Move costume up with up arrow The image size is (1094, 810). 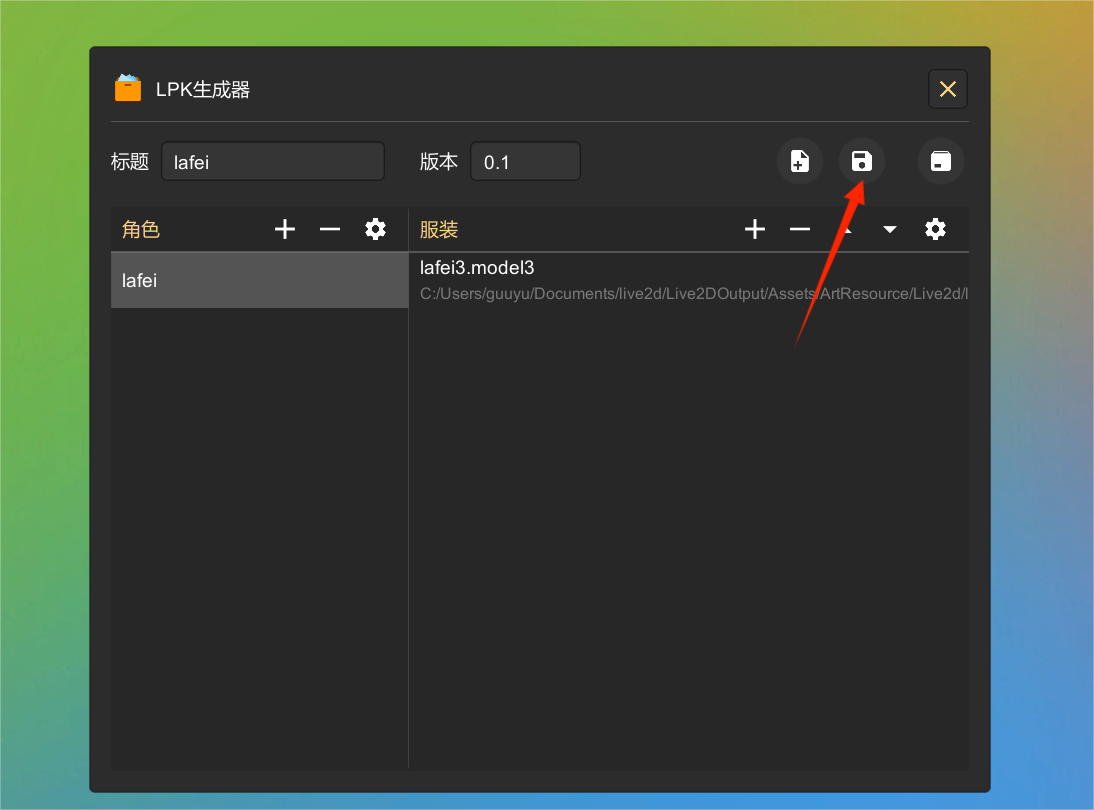click(846, 230)
